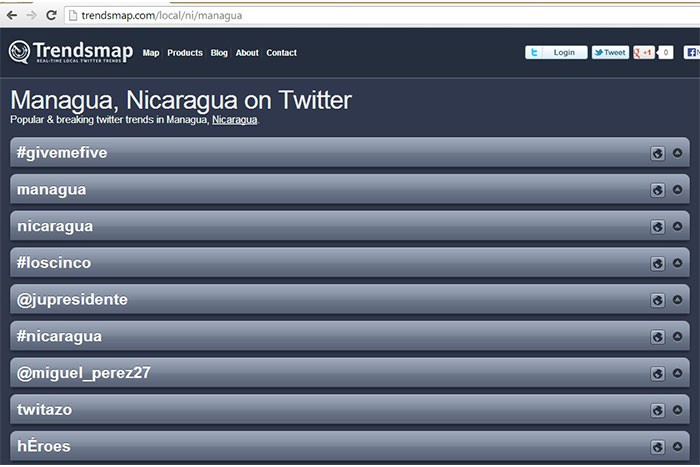Viewport: 700px width, 467px height.
Task: Click globe icon in managua row
Action: [657, 190]
